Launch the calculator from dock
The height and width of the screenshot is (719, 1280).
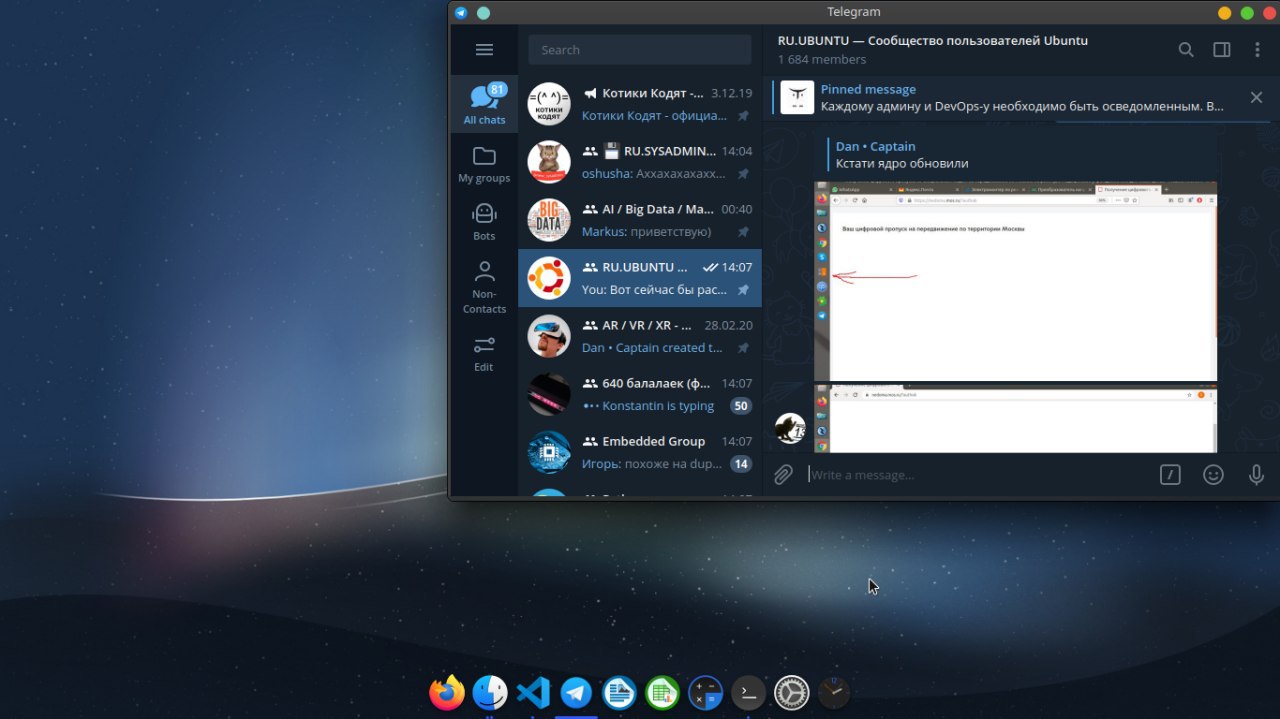click(706, 692)
